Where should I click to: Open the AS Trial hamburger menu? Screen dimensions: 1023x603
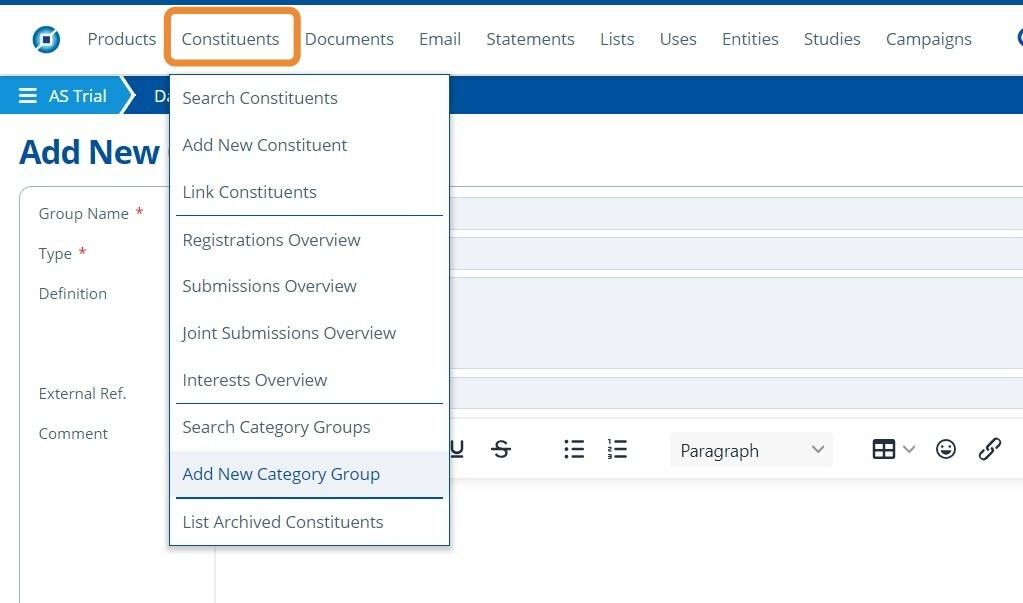28,96
